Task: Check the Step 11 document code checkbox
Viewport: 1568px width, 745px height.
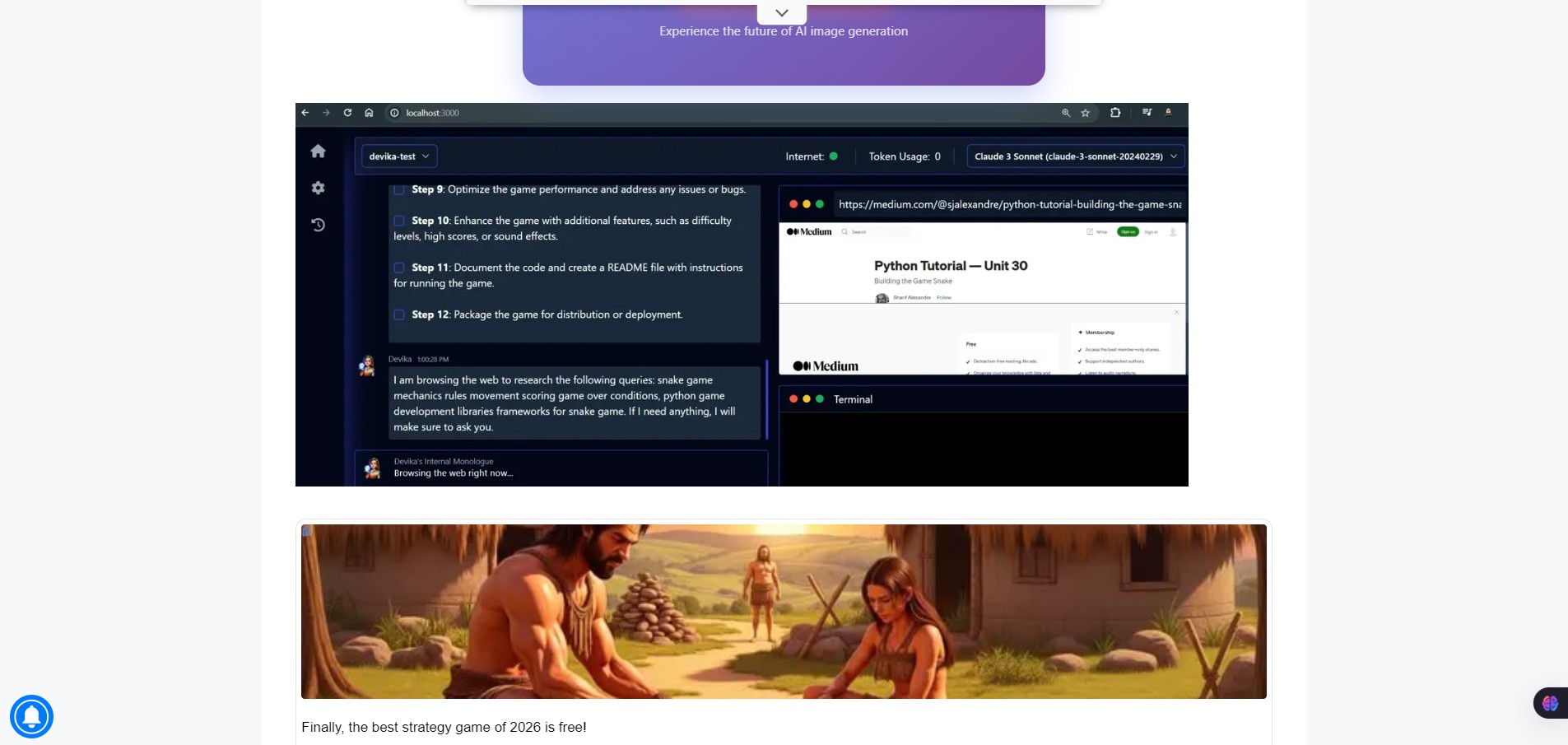Action: 399,268
